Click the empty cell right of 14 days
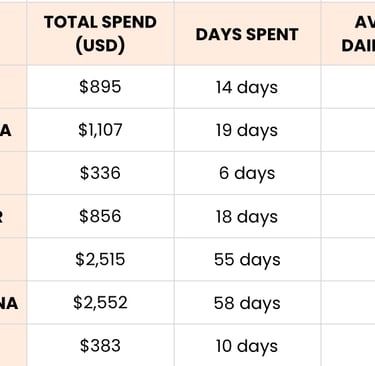This screenshot has height=366, width=375. click(x=348, y=87)
